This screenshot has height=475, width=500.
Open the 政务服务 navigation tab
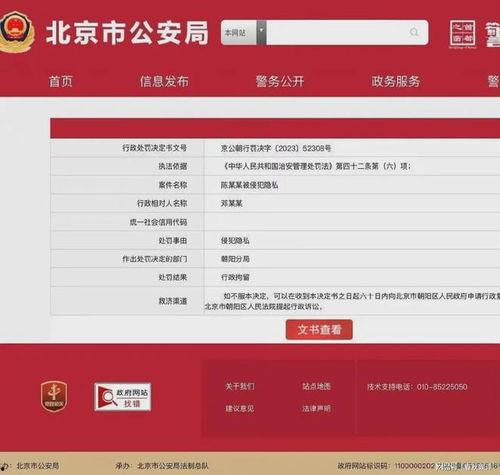pyautogui.click(x=396, y=81)
